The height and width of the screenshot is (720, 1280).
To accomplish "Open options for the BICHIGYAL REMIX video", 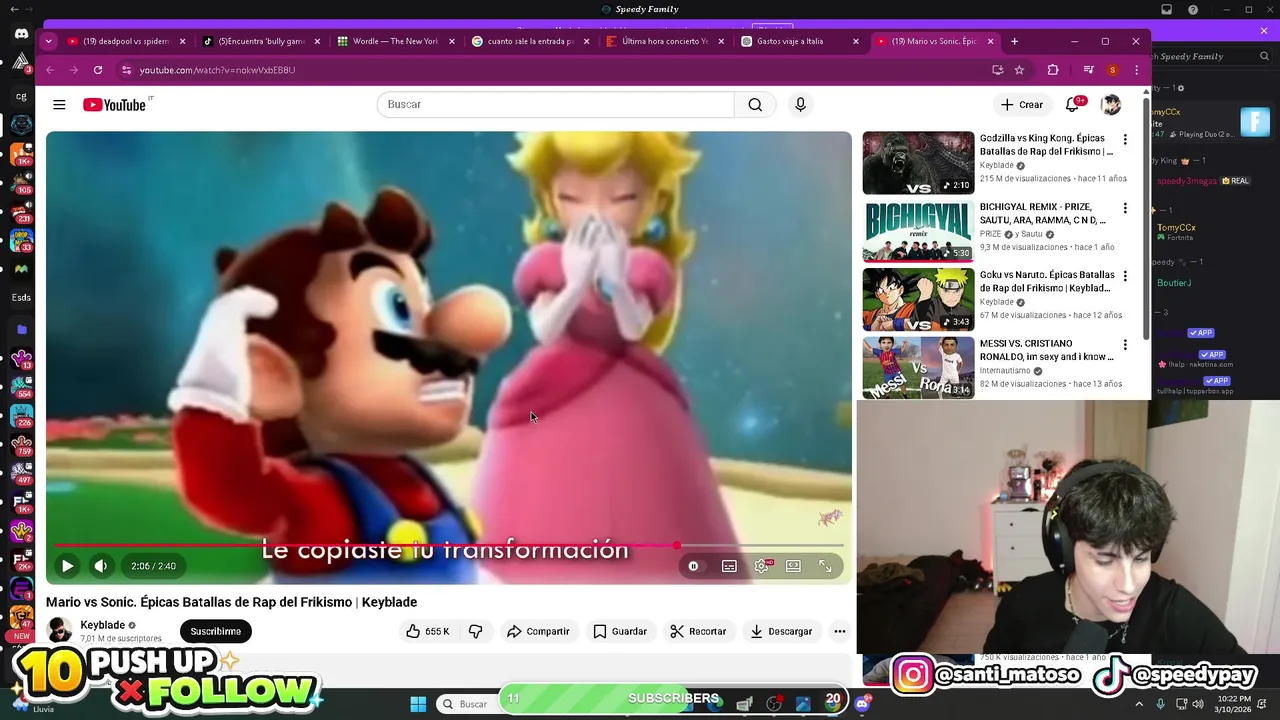I will [1125, 208].
